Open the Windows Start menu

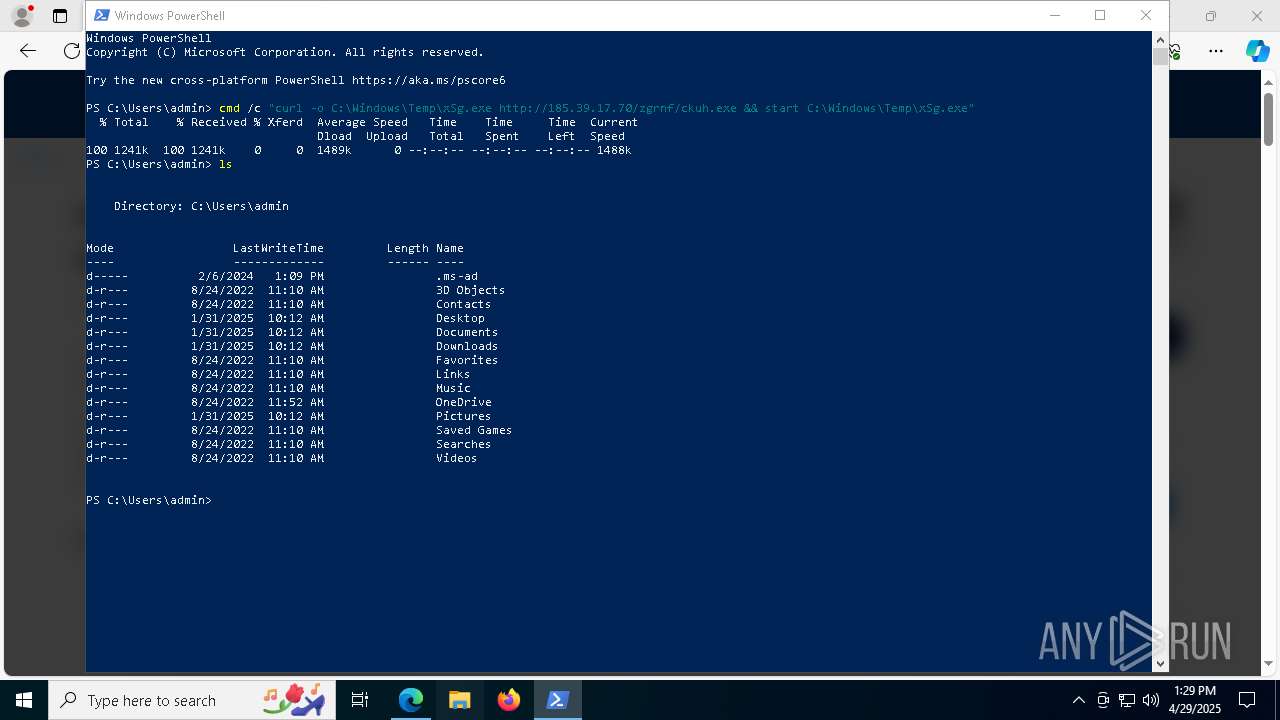(x=24, y=700)
